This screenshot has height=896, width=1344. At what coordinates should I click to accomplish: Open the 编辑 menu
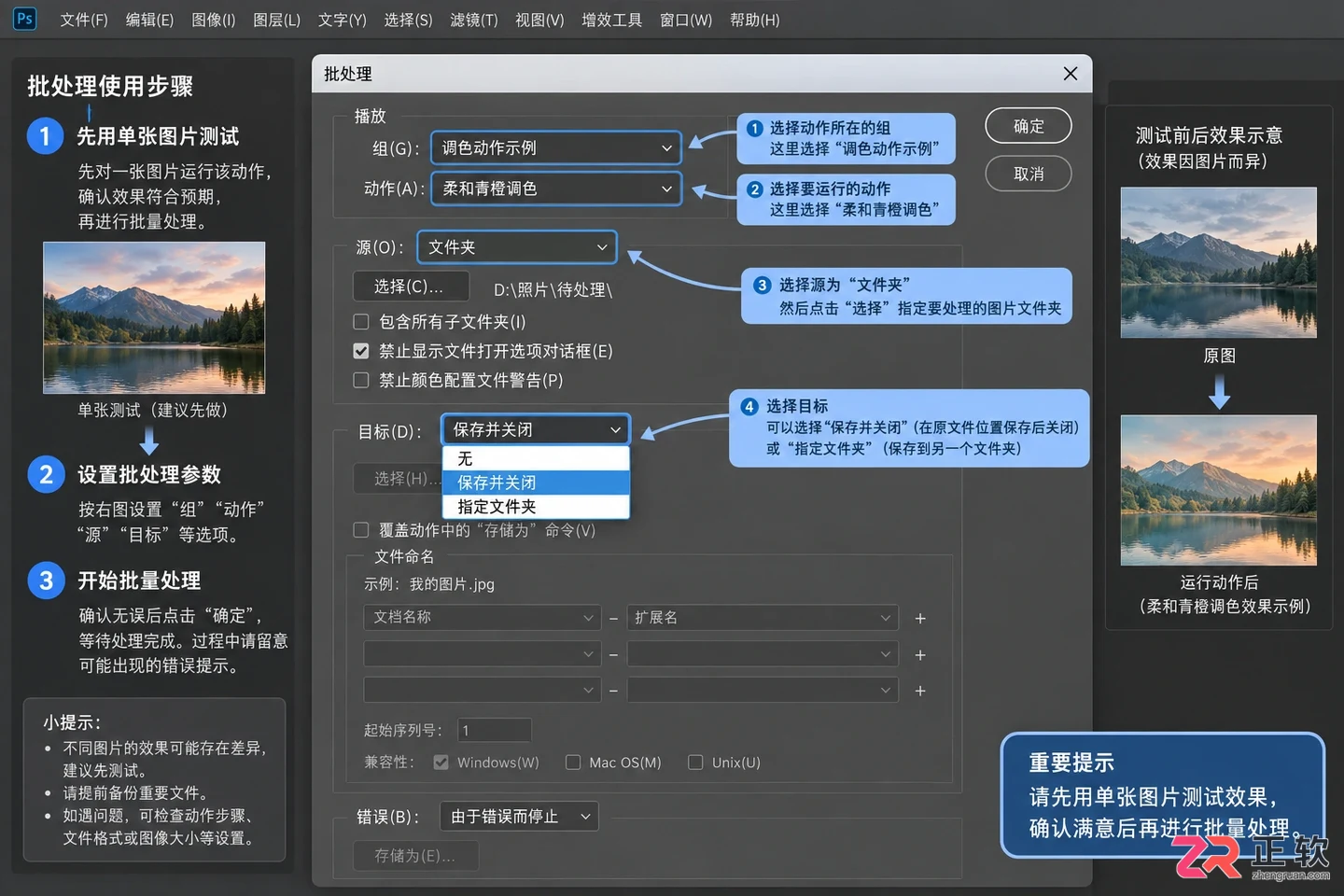point(150,20)
